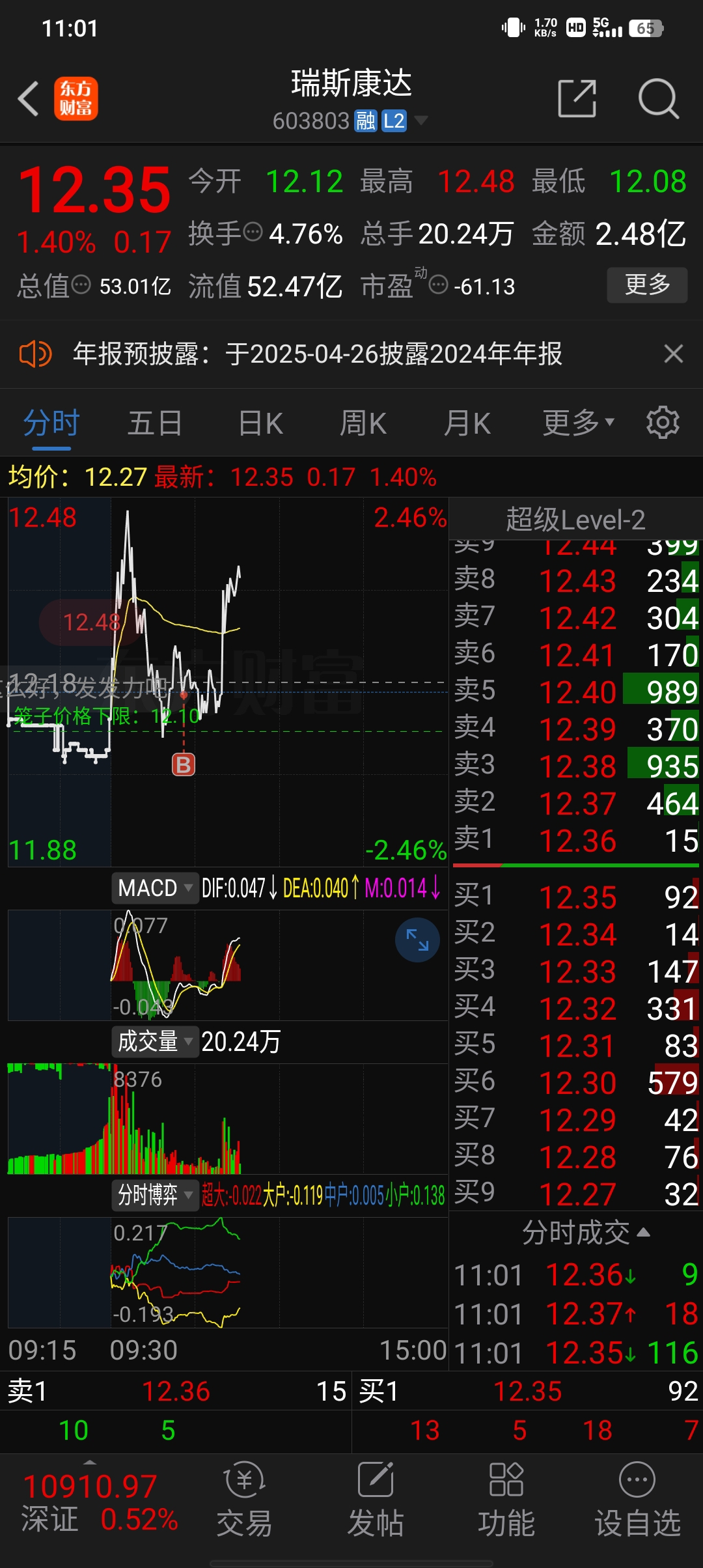
Task: Expand the stock code dropdown triangle
Action: (421, 120)
